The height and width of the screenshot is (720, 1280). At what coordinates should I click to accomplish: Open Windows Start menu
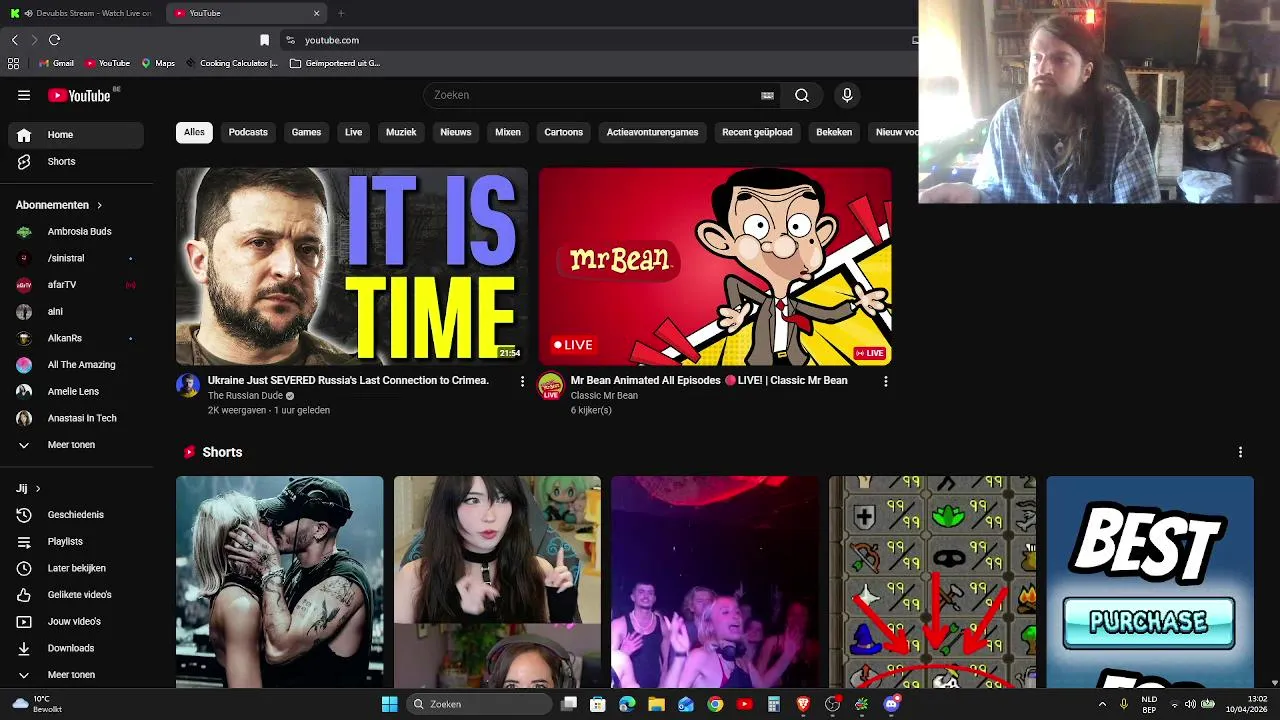tap(389, 704)
